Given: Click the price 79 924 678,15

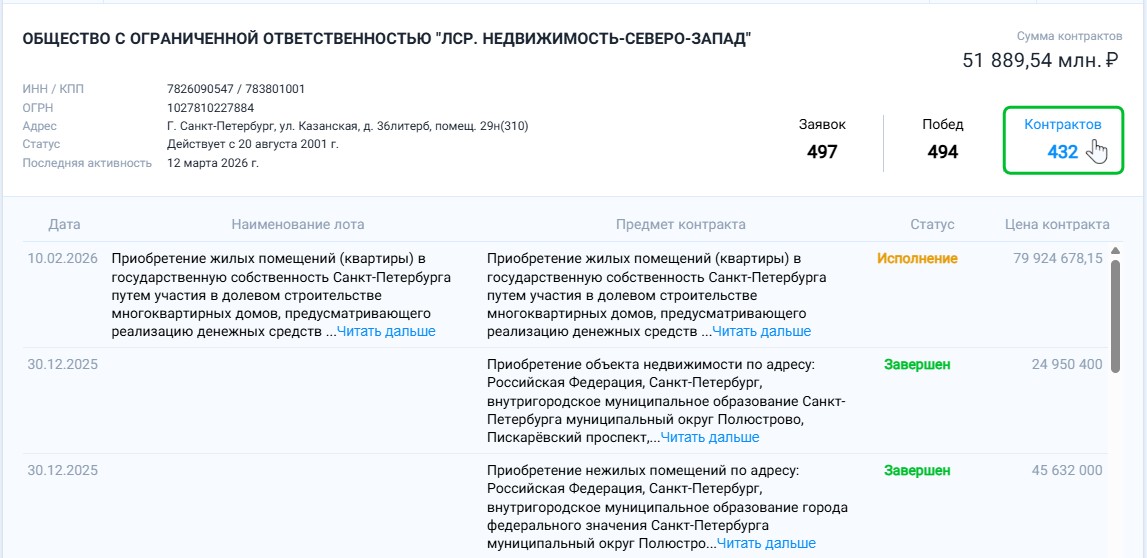Looking at the screenshot, I should point(1058,258).
